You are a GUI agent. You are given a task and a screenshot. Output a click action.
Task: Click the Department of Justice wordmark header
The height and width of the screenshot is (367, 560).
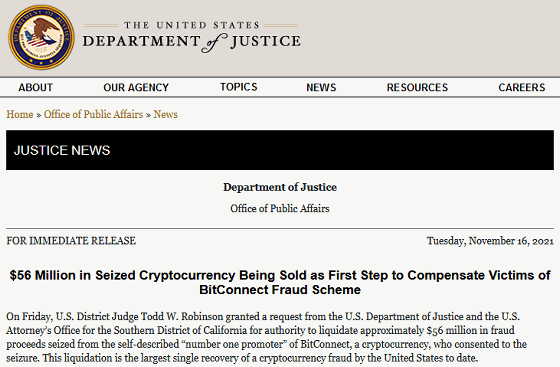(192, 39)
